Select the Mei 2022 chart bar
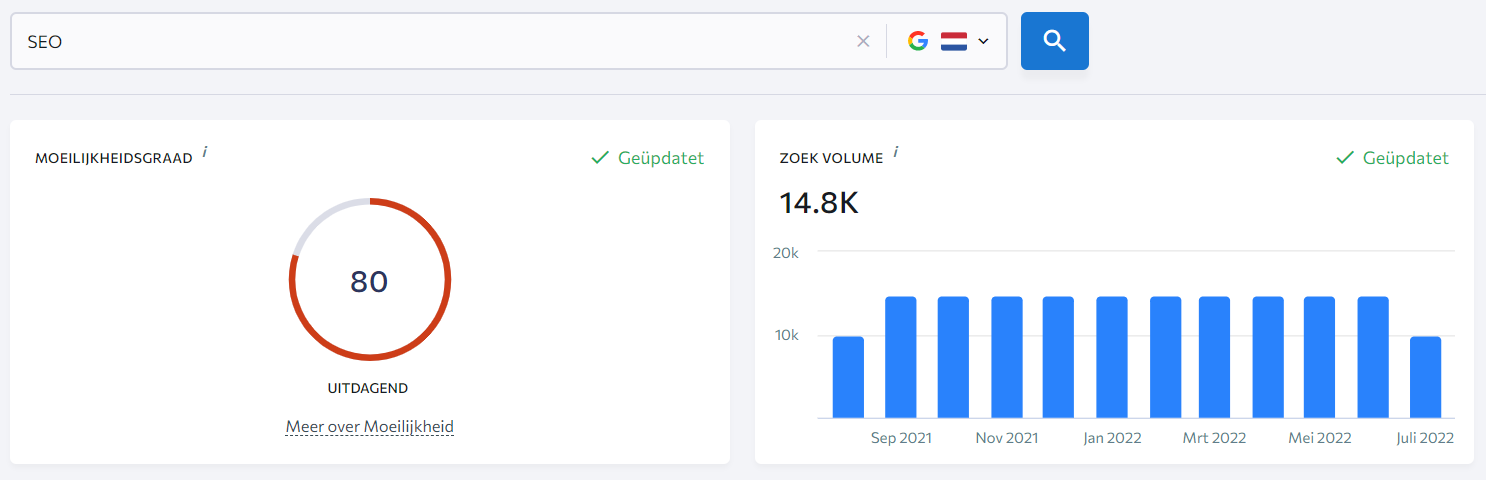The image size is (1486, 480). (x=1320, y=357)
